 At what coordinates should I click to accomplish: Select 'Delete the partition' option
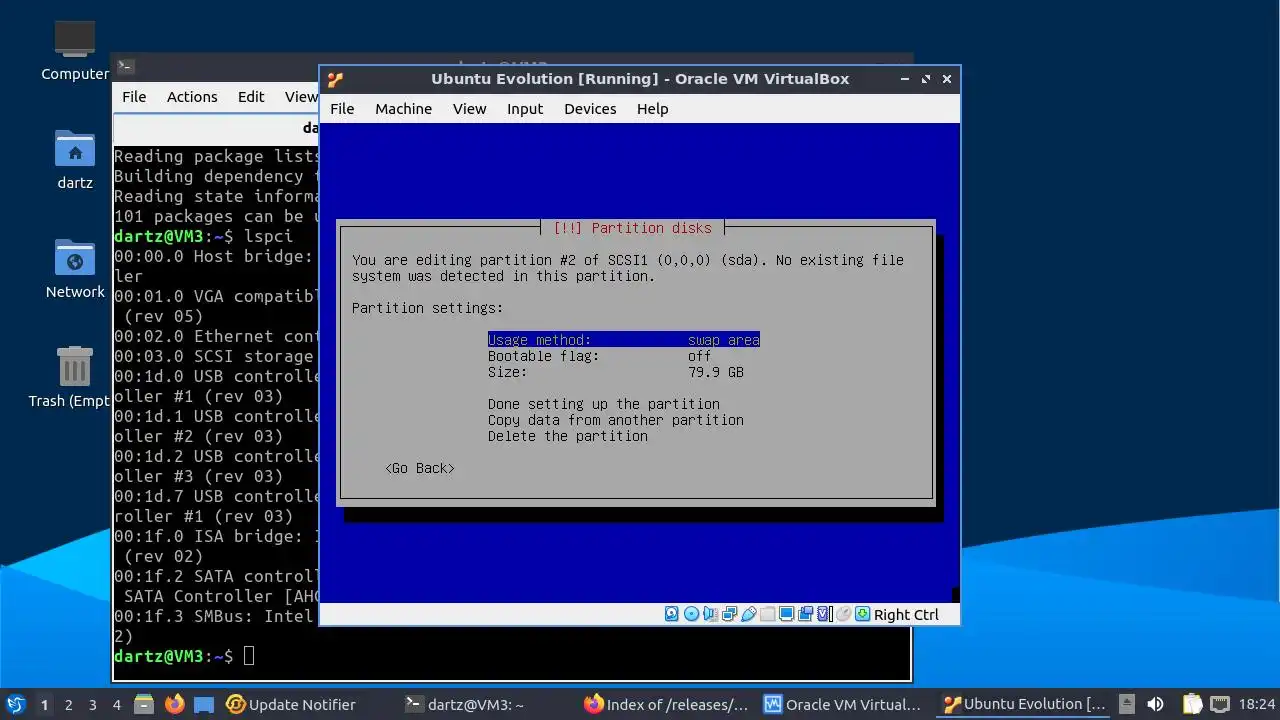[568, 436]
